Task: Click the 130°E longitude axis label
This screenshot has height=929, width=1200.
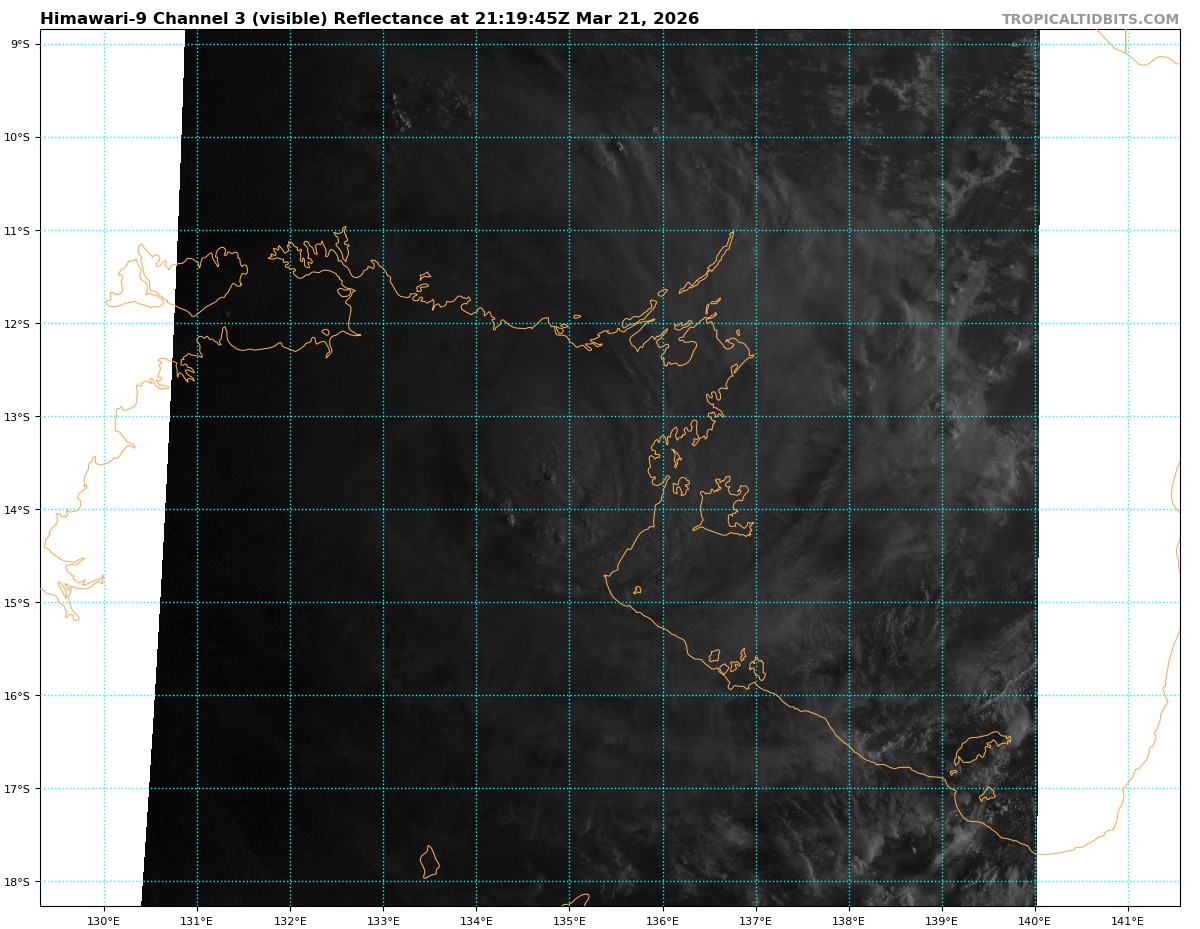Action: (104, 921)
